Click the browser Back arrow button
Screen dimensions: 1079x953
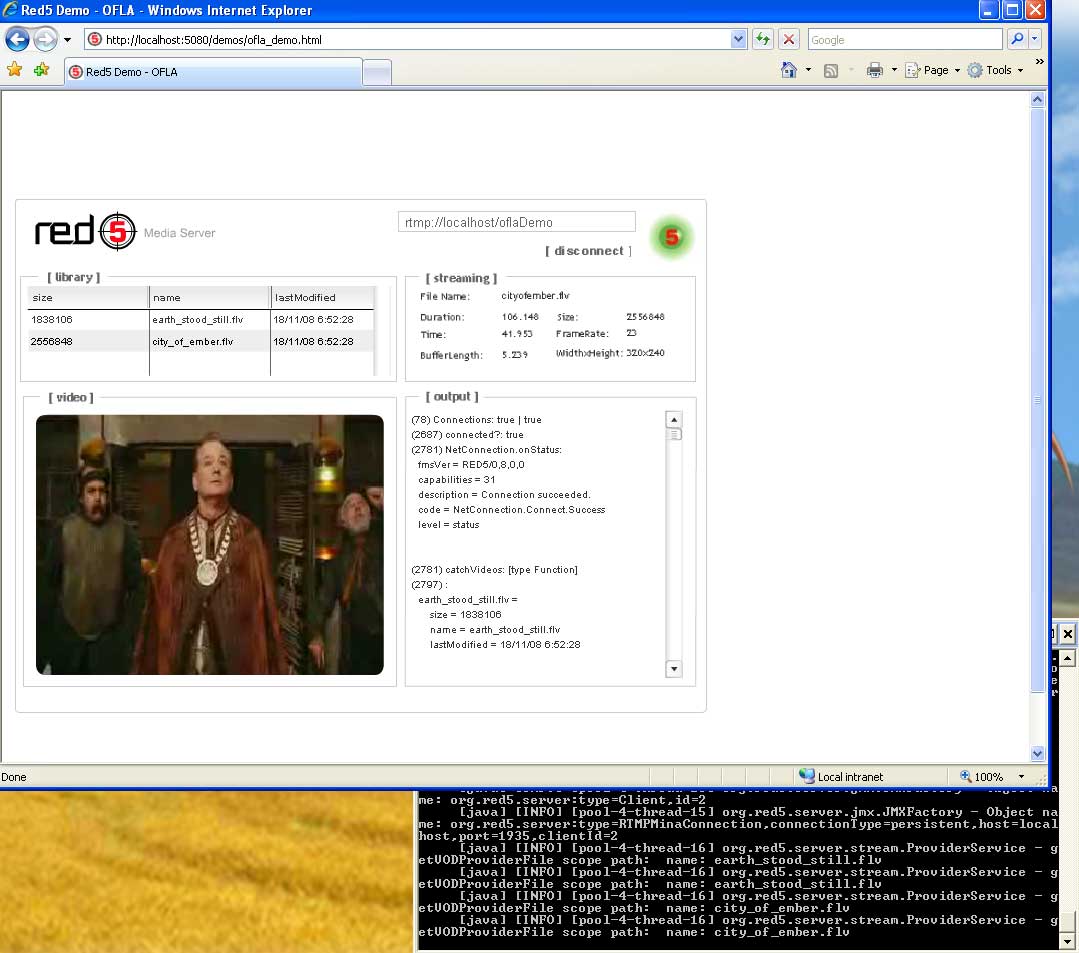(x=17, y=39)
